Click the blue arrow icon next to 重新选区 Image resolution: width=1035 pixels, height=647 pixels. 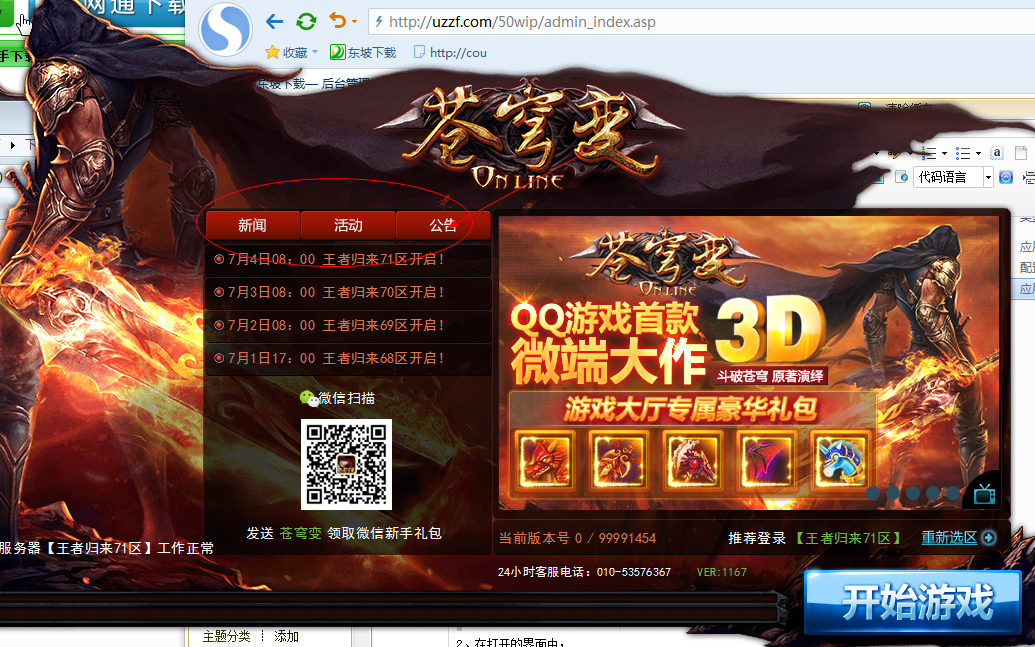pyautogui.click(x=988, y=537)
